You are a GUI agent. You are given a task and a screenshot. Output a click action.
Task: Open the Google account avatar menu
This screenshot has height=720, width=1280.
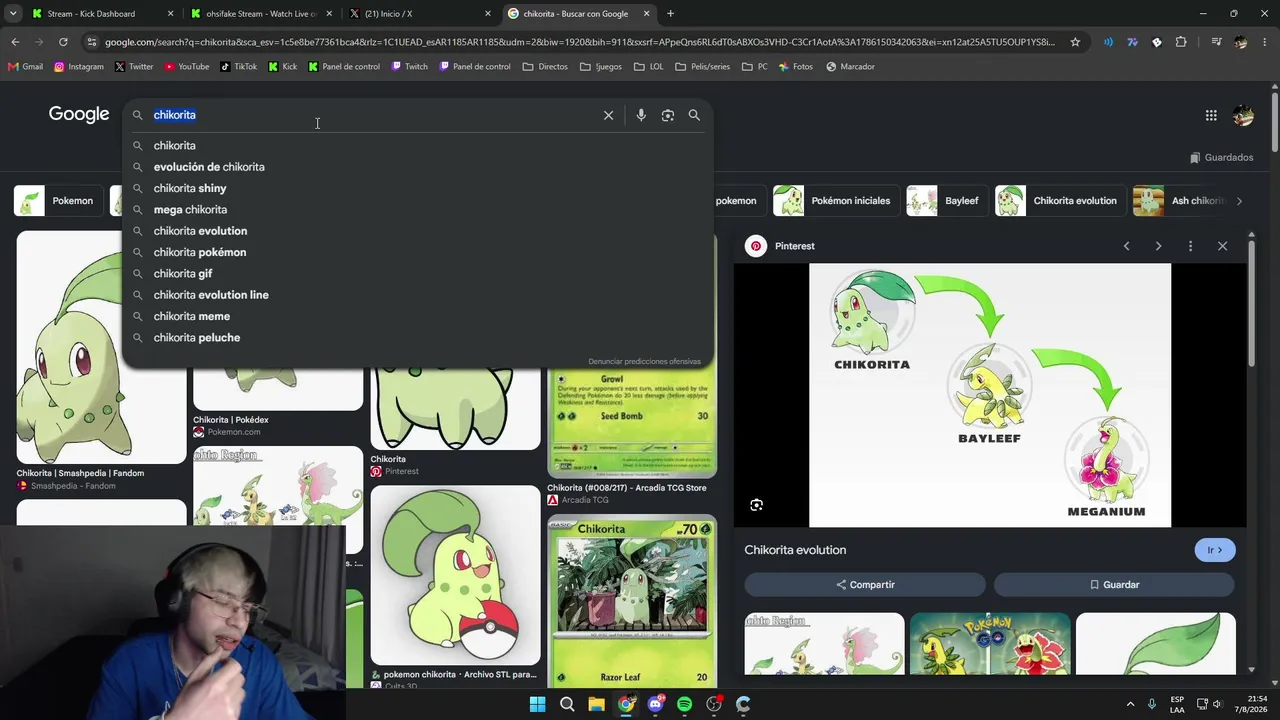click(x=1243, y=115)
